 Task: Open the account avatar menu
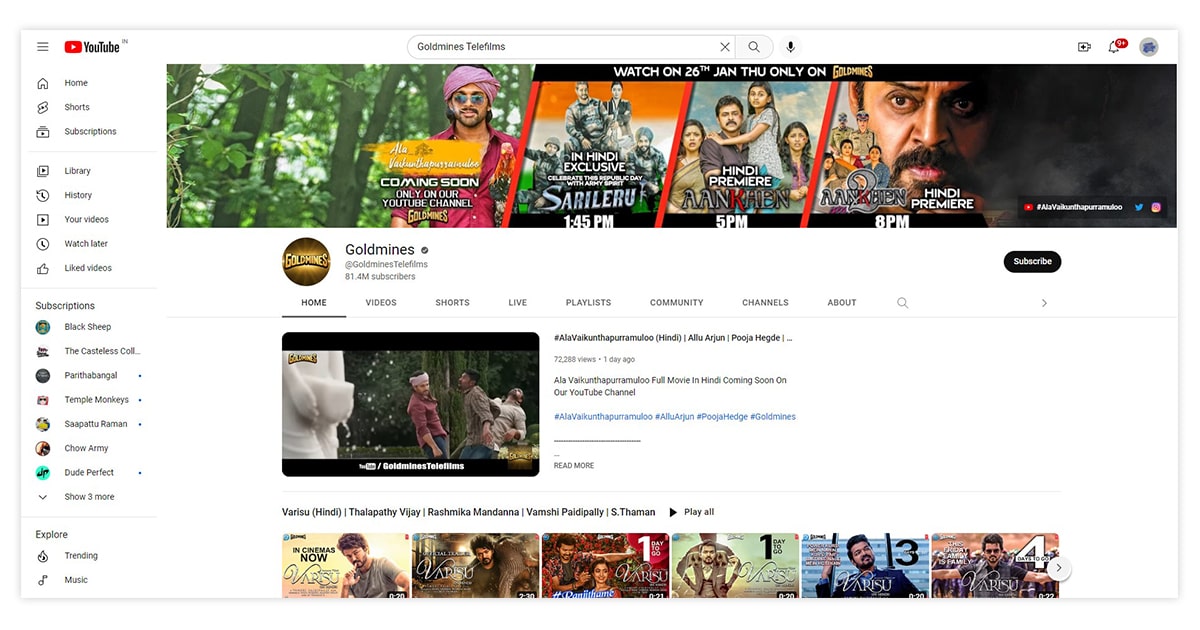tap(1149, 47)
